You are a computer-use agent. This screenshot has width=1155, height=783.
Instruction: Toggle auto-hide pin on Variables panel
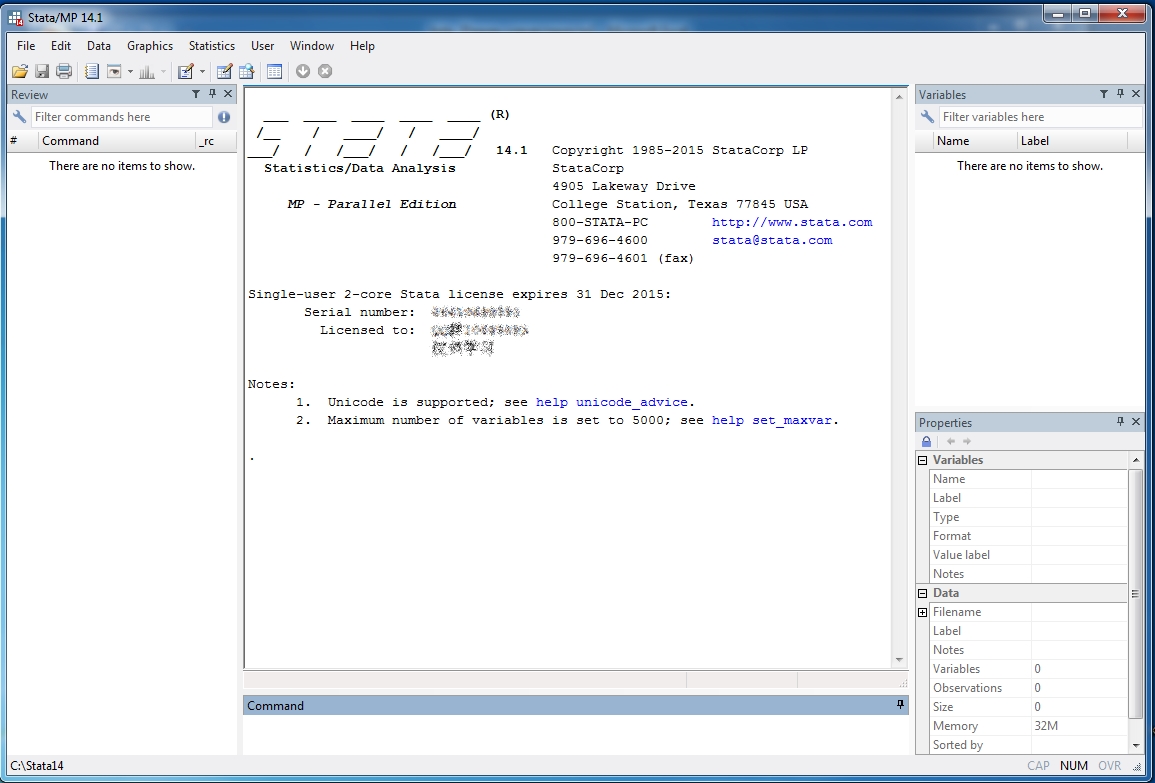[x=1120, y=94]
